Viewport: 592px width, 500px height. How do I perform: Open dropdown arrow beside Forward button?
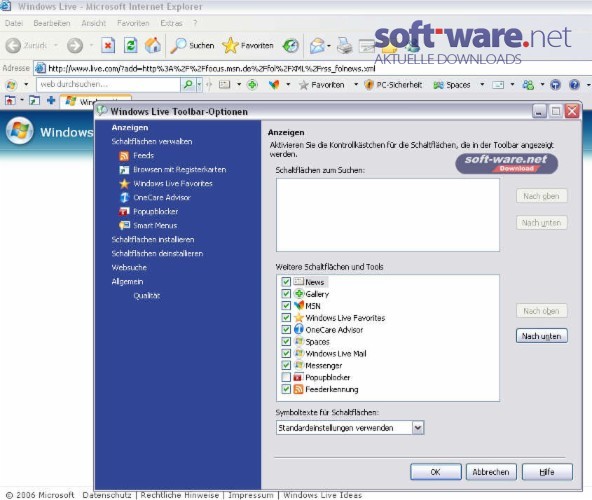(x=91, y=46)
